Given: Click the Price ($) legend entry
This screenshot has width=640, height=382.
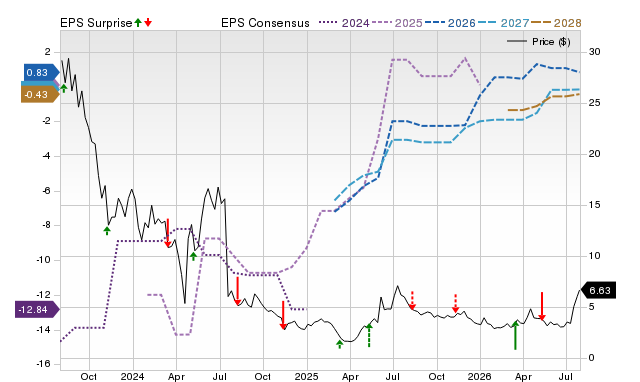Looking at the screenshot, I should 539,42.
